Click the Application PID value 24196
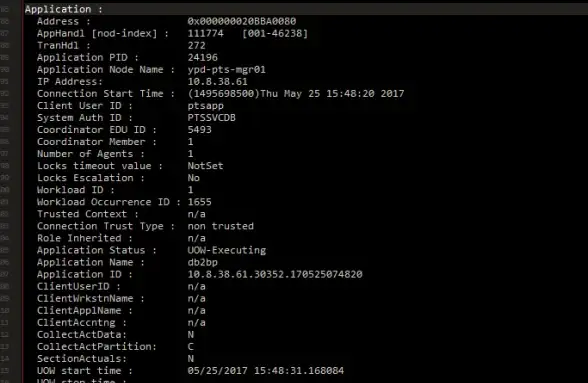Viewport: 588px width, 383px height. [x=202, y=57]
